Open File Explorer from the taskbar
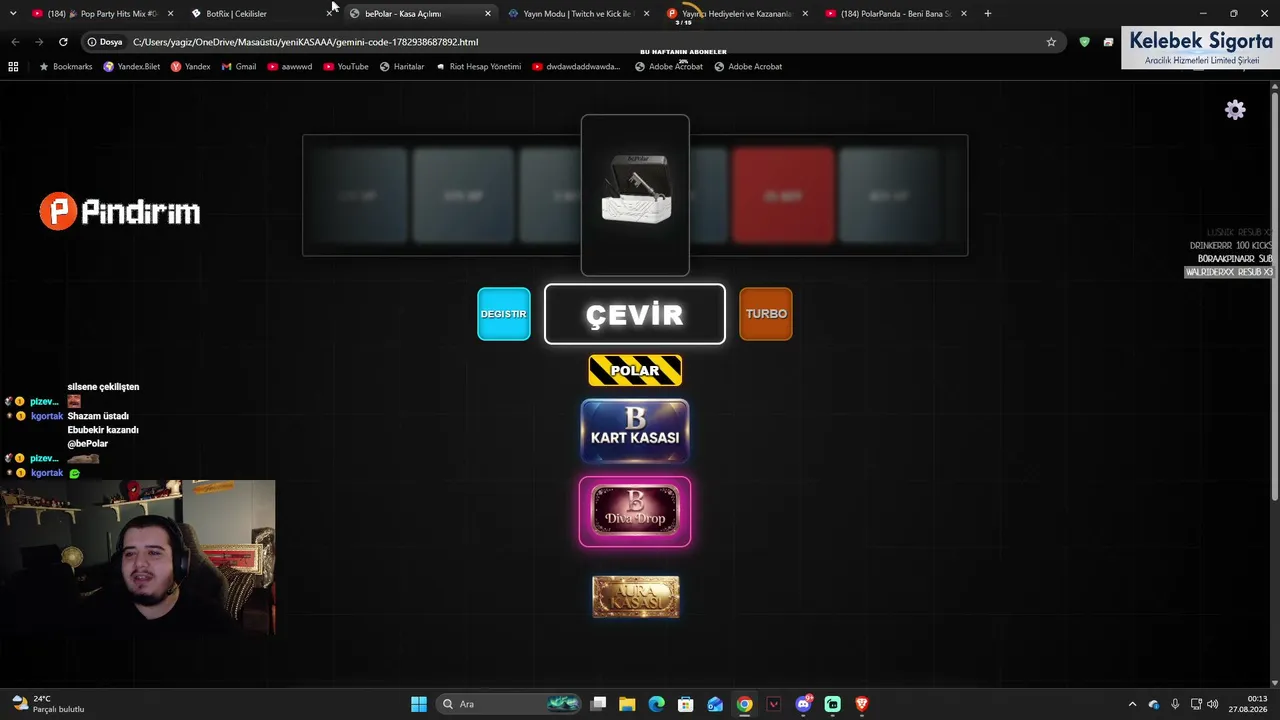 click(x=627, y=704)
